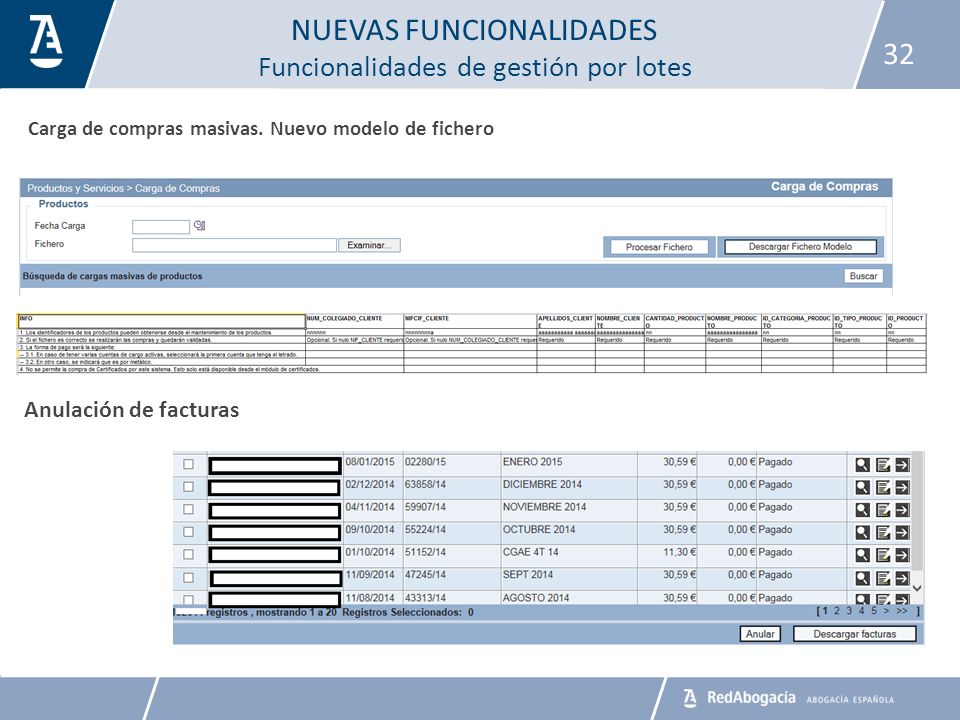Click the Buscar button

point(863,276)
